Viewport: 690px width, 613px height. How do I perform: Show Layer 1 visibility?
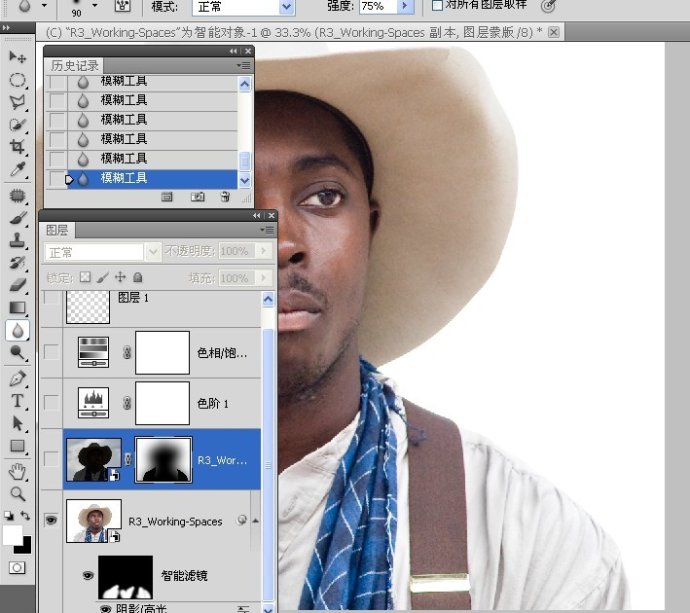click(x=51, y=297)
